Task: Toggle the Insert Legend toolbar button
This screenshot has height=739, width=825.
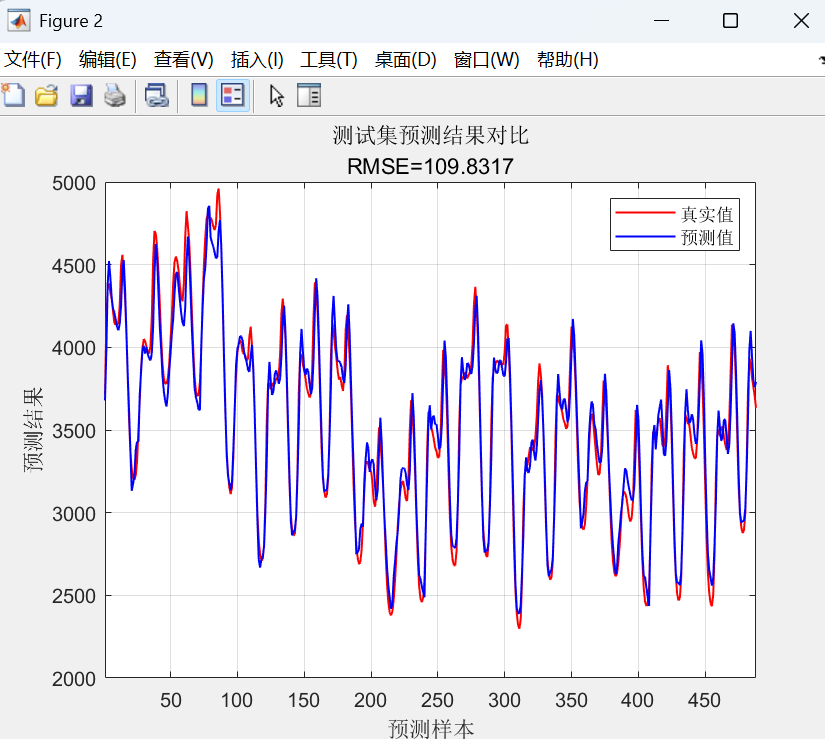Action: coord(233,96)
